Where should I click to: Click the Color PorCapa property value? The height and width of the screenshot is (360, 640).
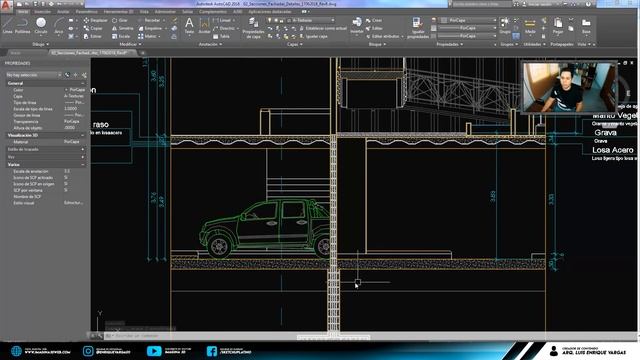(x=76, y=90)
